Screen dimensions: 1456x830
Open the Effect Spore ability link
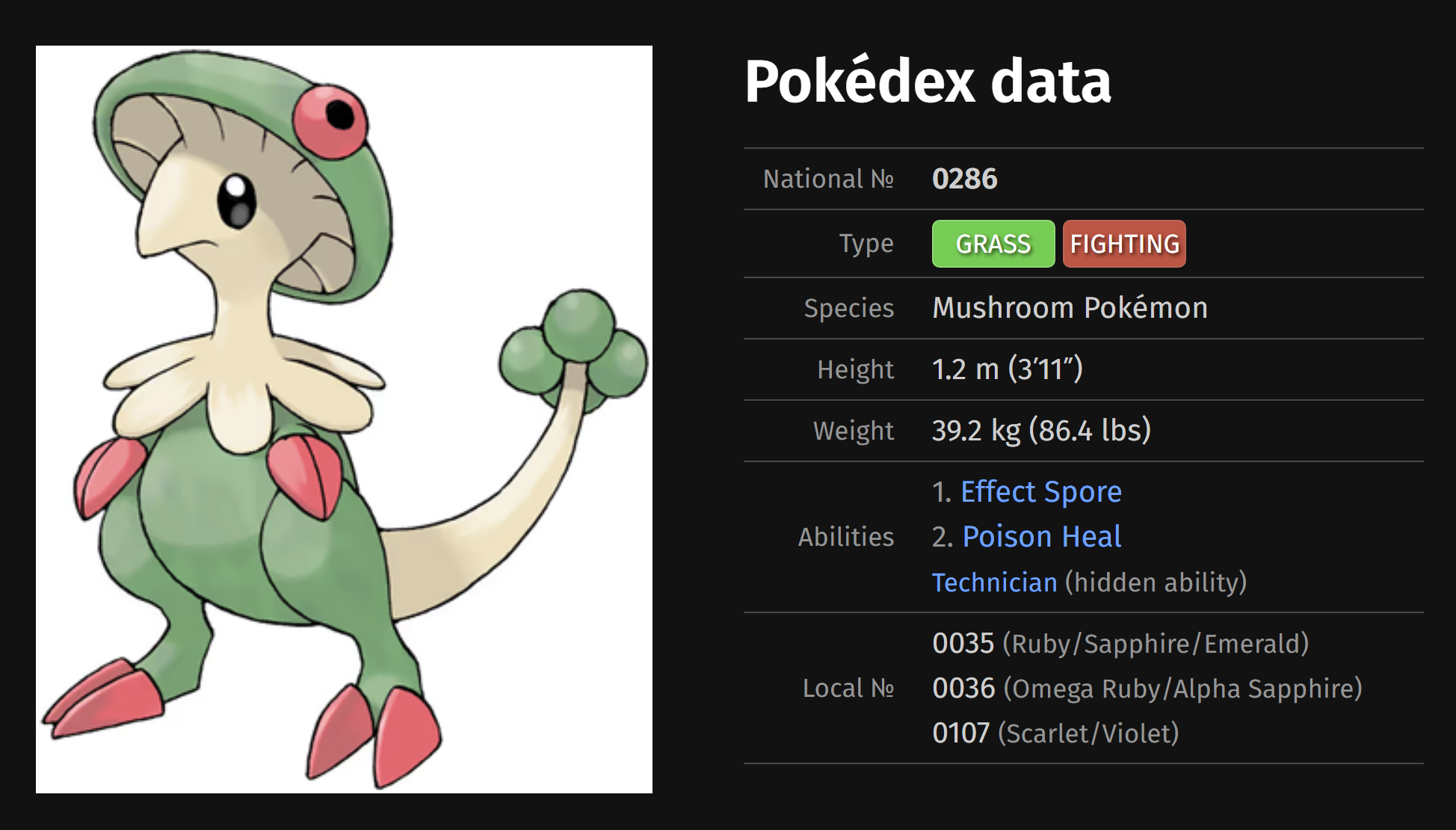pos(1041,492)
